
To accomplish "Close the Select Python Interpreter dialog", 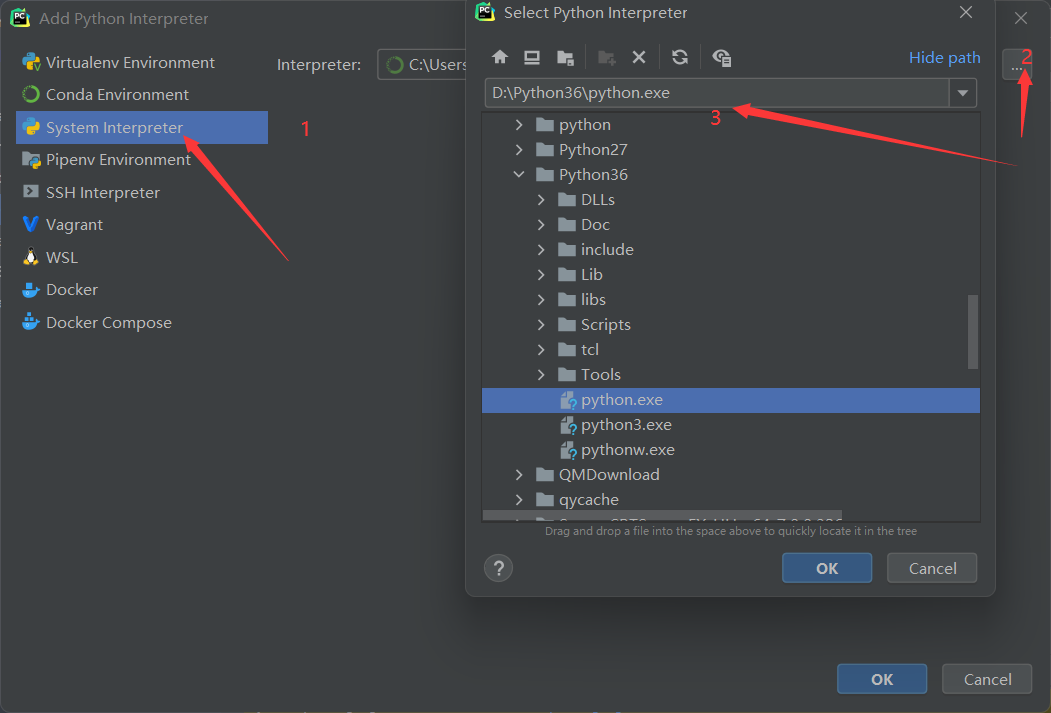I will 965,13.
